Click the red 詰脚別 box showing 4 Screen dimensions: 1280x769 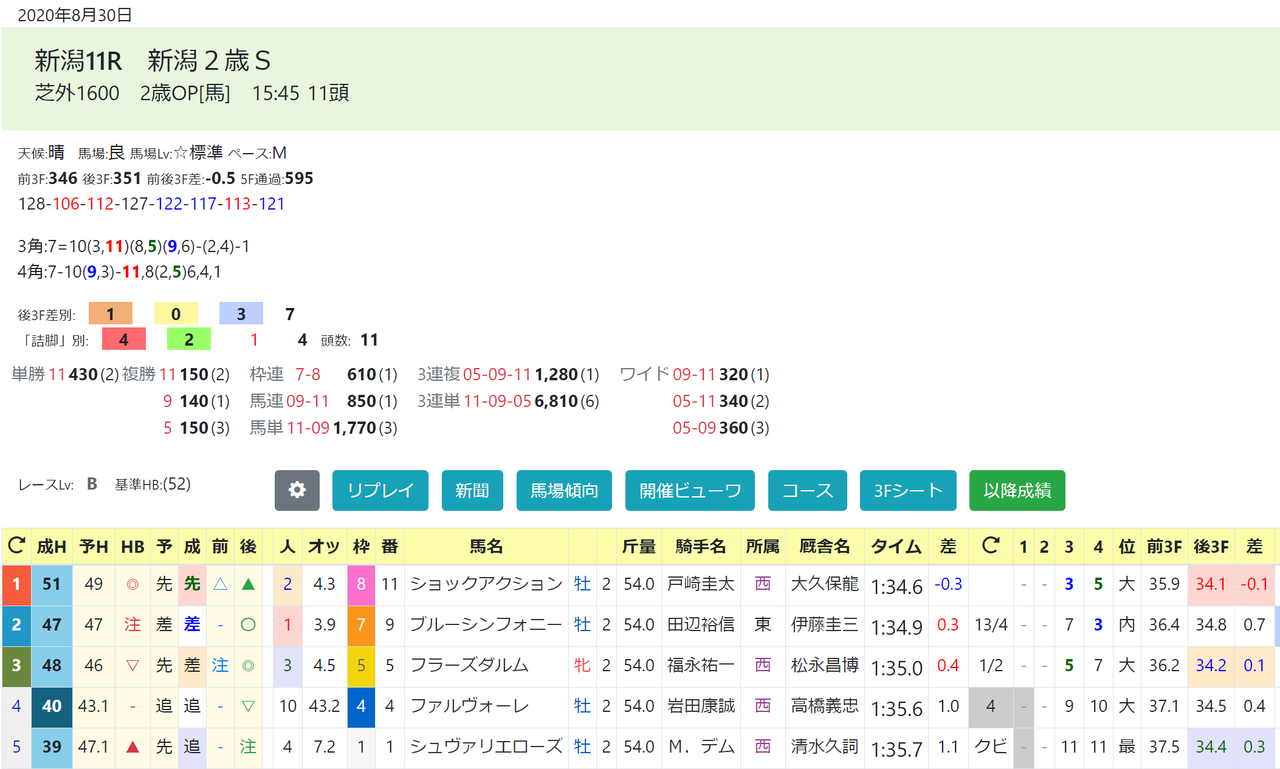coord(123,340)
